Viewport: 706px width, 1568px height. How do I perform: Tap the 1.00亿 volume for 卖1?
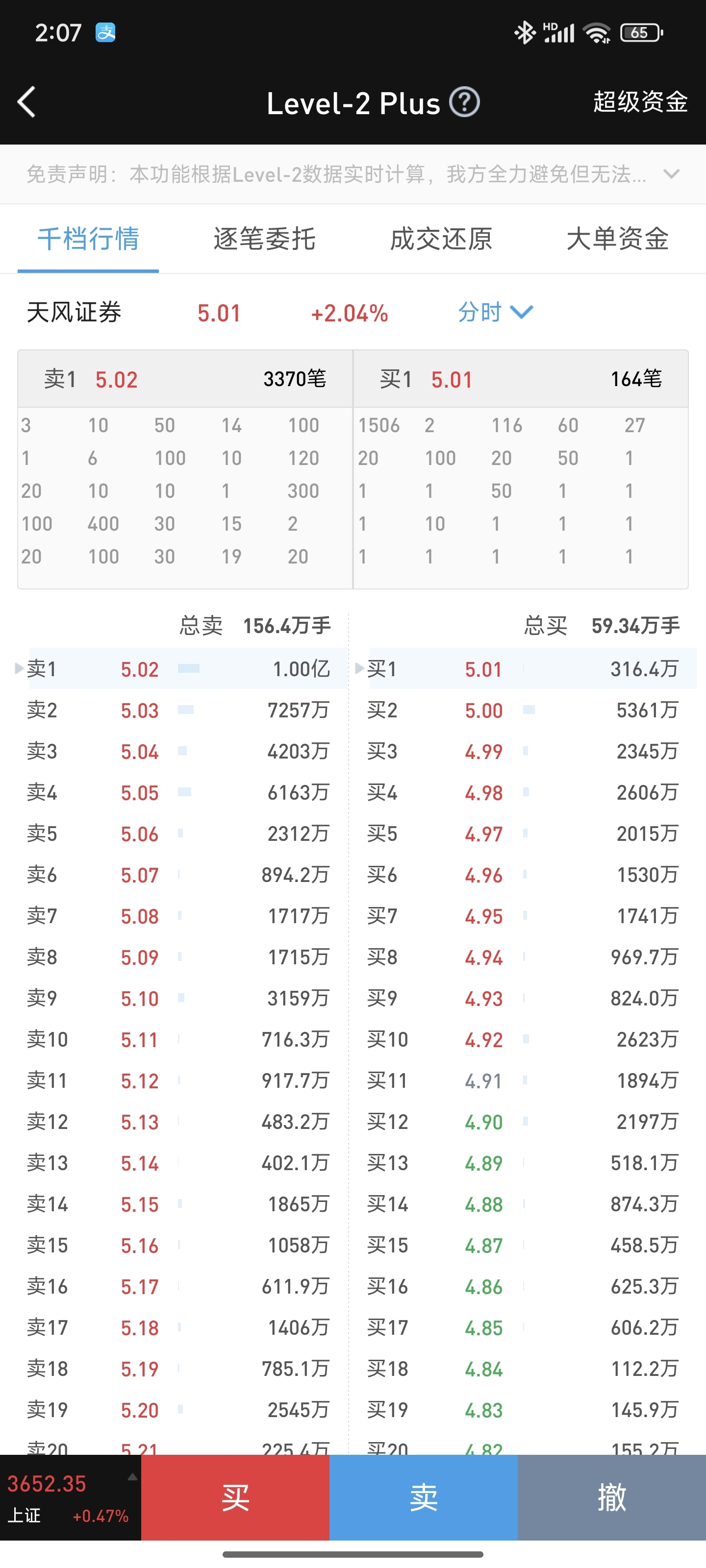[x=301, y=668]
